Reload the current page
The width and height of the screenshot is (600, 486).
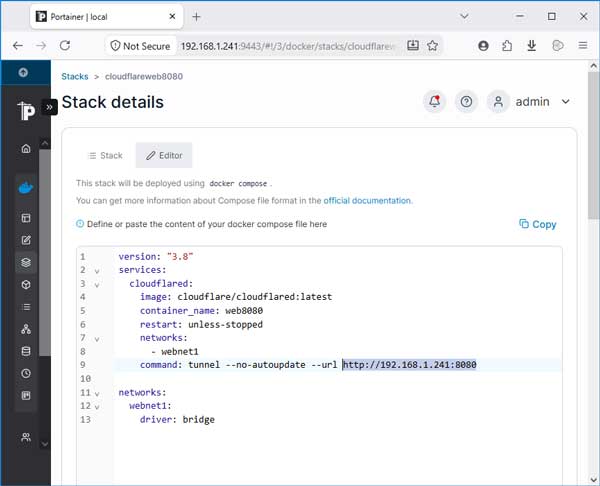pyautogui.click(x=65, y=46)
